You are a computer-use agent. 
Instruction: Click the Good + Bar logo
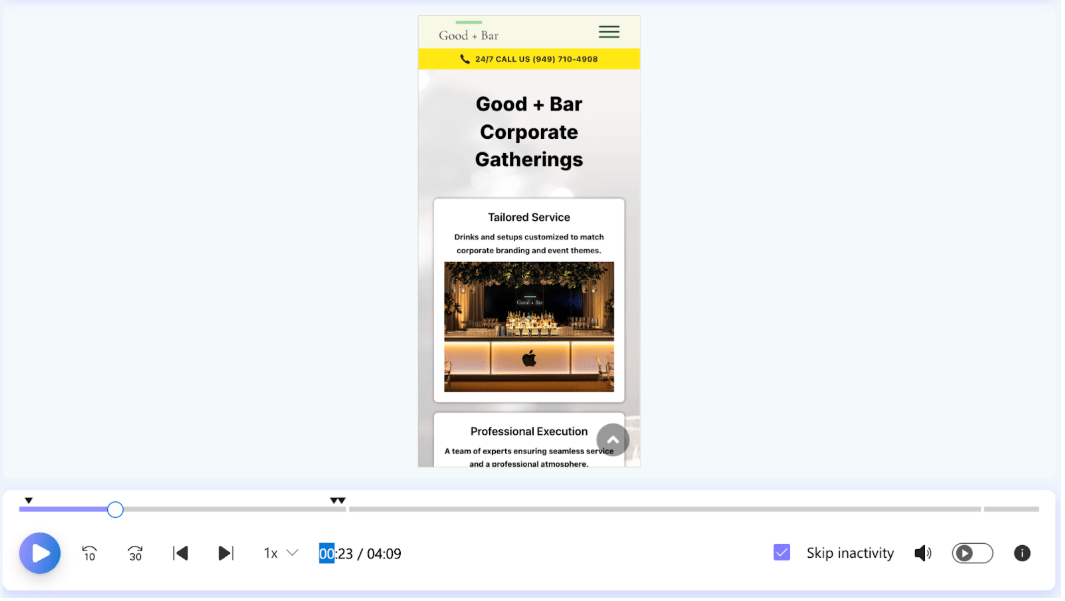point(468,33)
